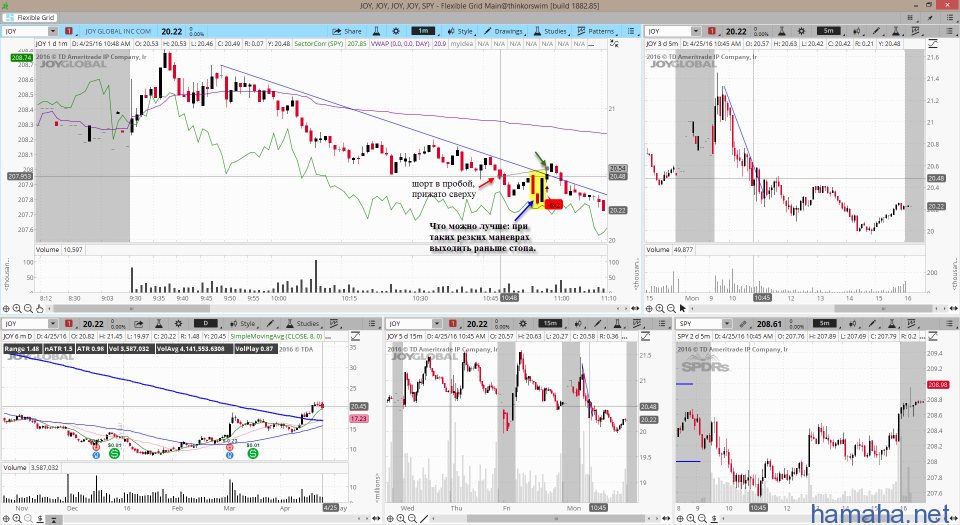The width and height of the screenshot is (960, 525).
Task: Click JOY GLOBAL INC COM company name
Action: [x=118, y=31]
